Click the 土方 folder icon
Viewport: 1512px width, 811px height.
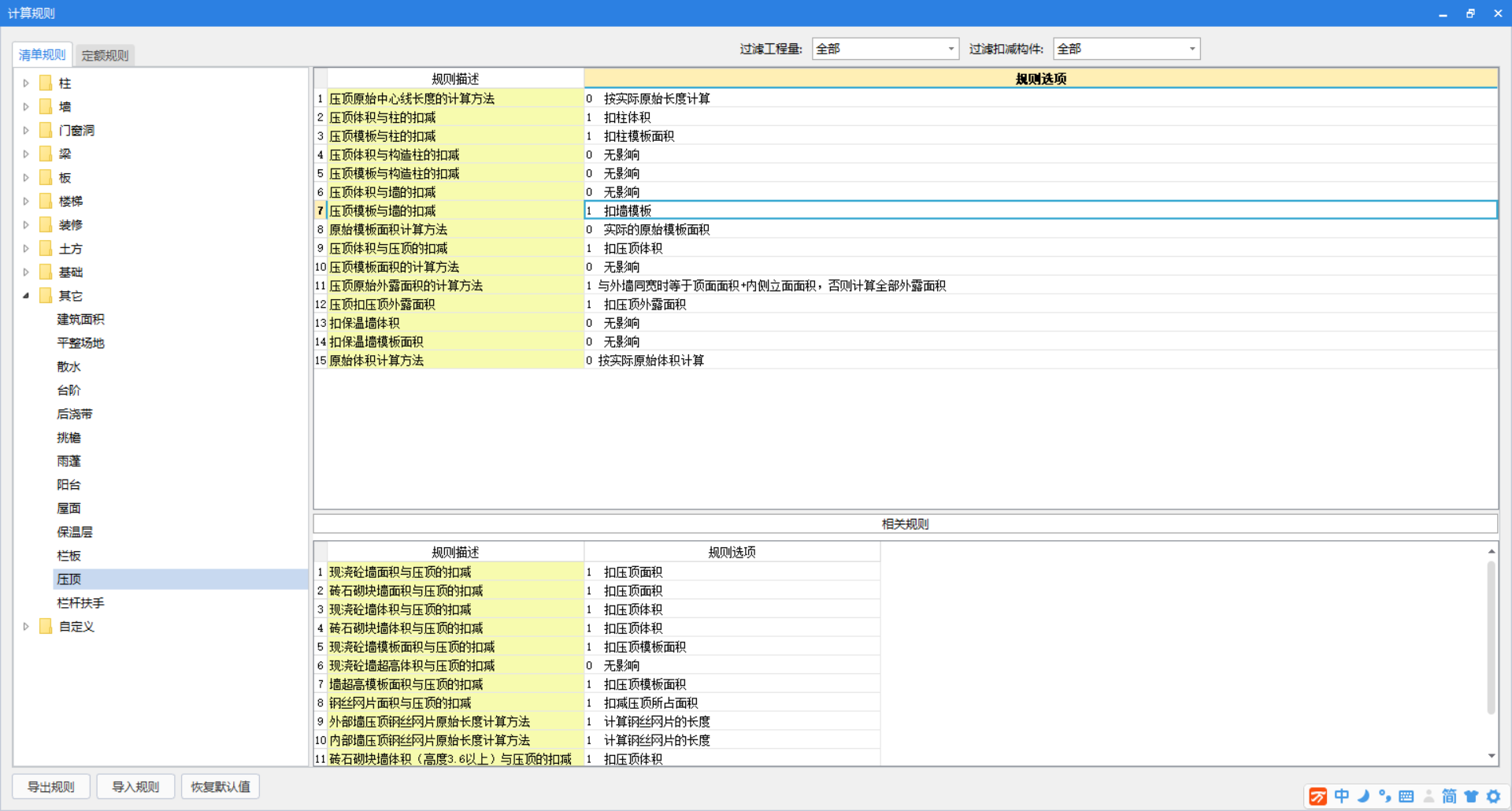46,249
